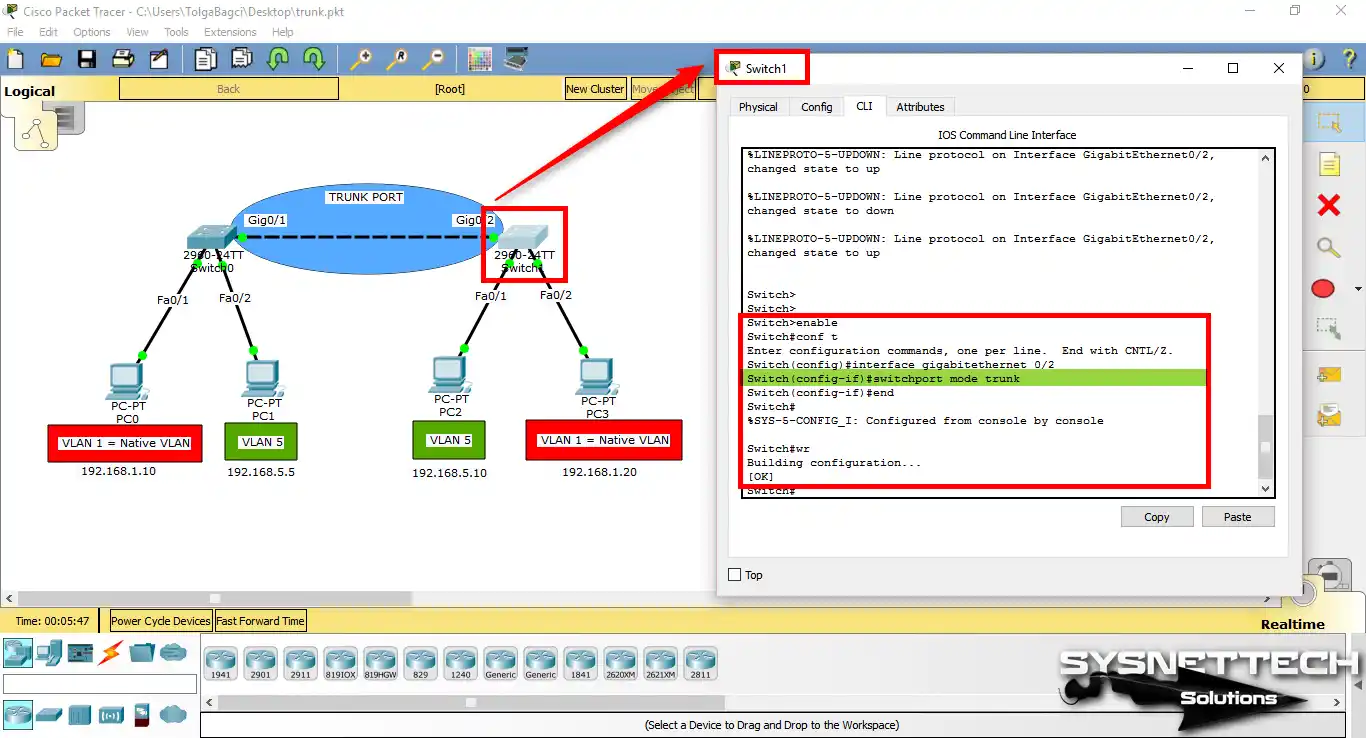Open the Help menu
Image resolution: width=1366 pixels, height=738 pixels.
point(283,32)
